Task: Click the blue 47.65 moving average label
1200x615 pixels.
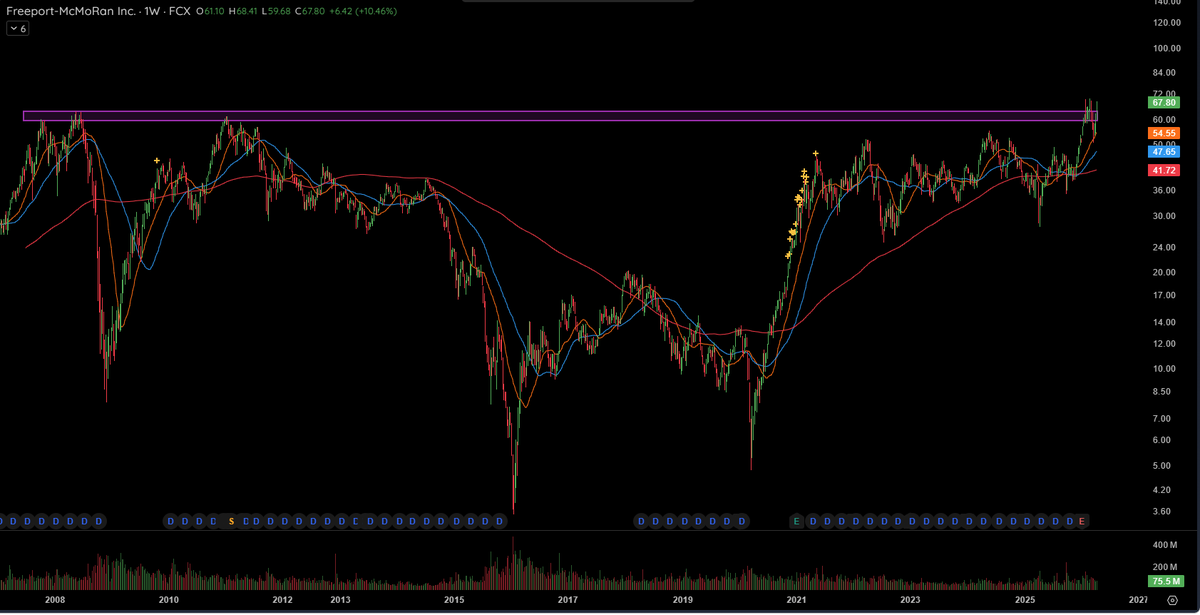Action: (x=1164, y=151)
